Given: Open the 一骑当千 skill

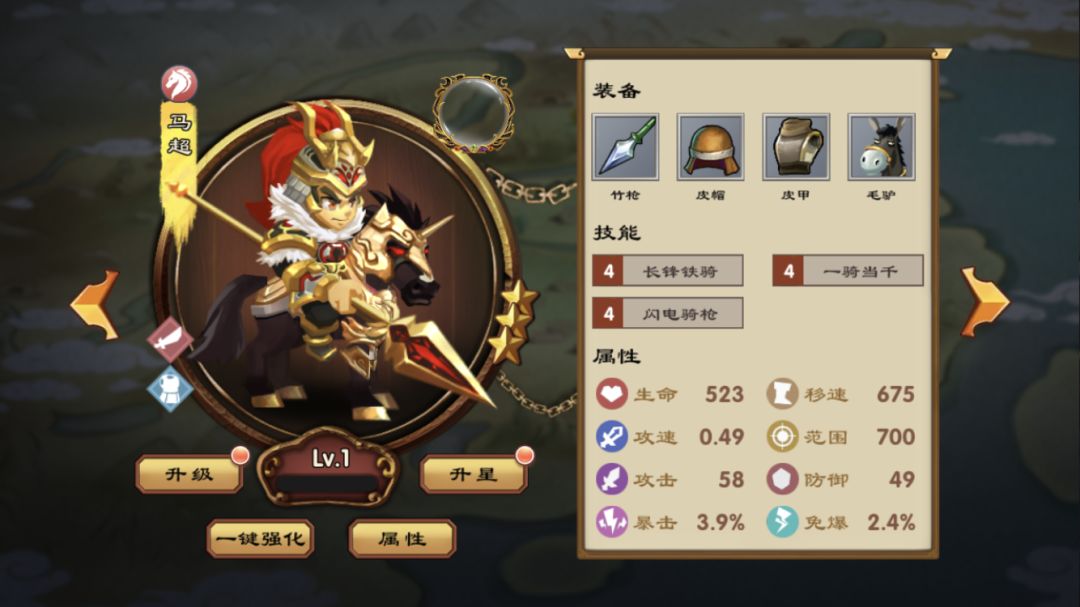Looking at the screenshot, I should coord(848,271).
